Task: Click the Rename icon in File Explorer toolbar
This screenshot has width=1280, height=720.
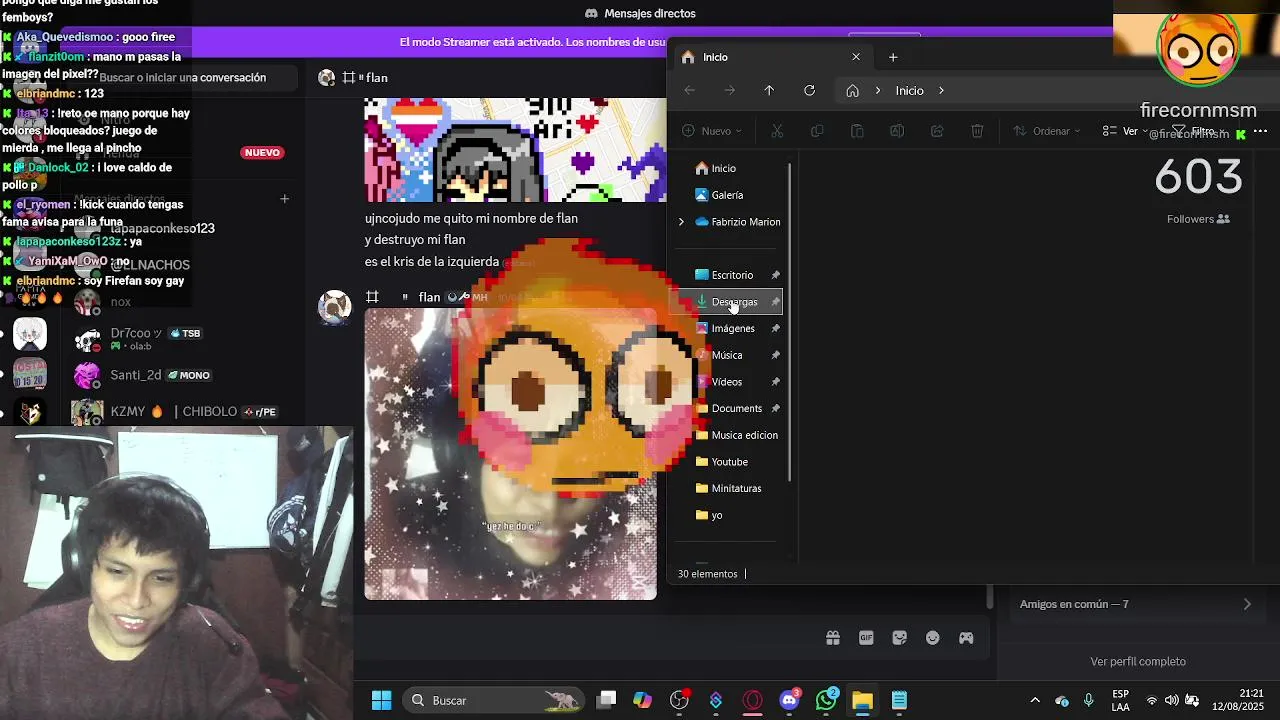Action: pyautogui.click(x=897, y=131)
